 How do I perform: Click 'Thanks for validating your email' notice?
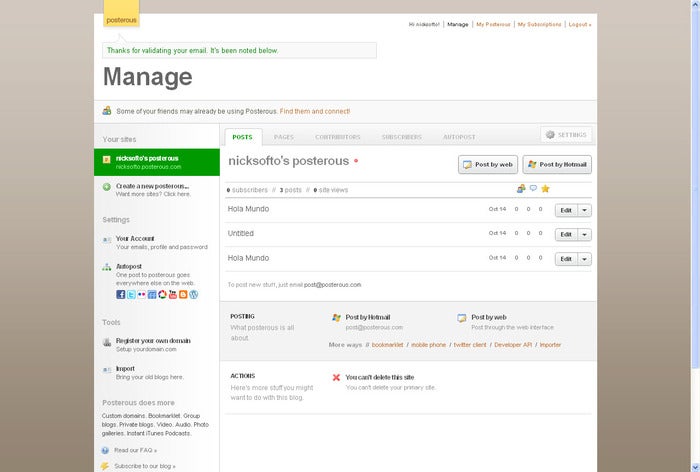(239, 50)
